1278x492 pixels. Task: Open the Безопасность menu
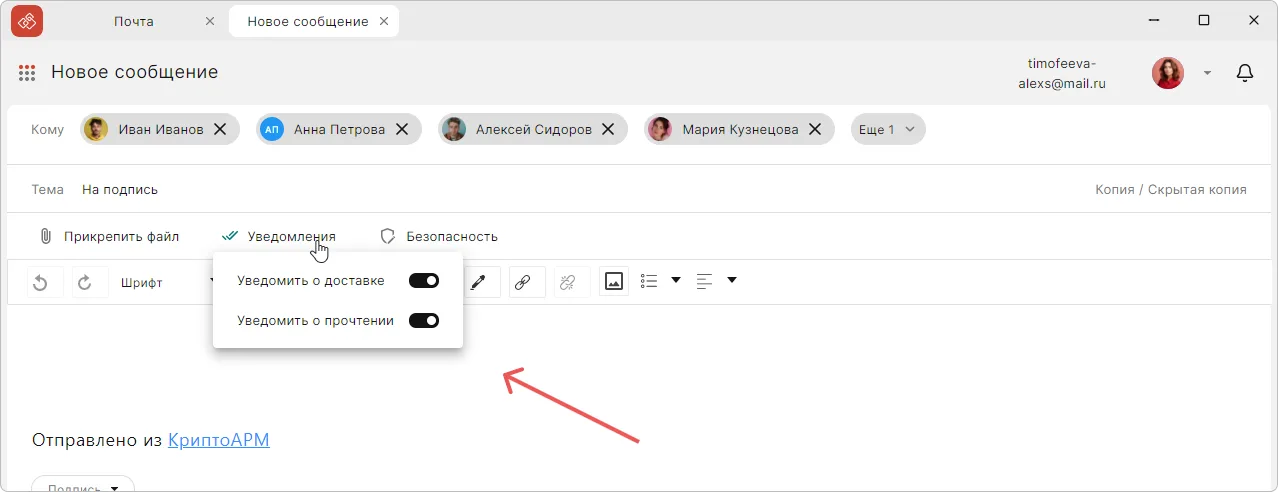tap(439, 237)
